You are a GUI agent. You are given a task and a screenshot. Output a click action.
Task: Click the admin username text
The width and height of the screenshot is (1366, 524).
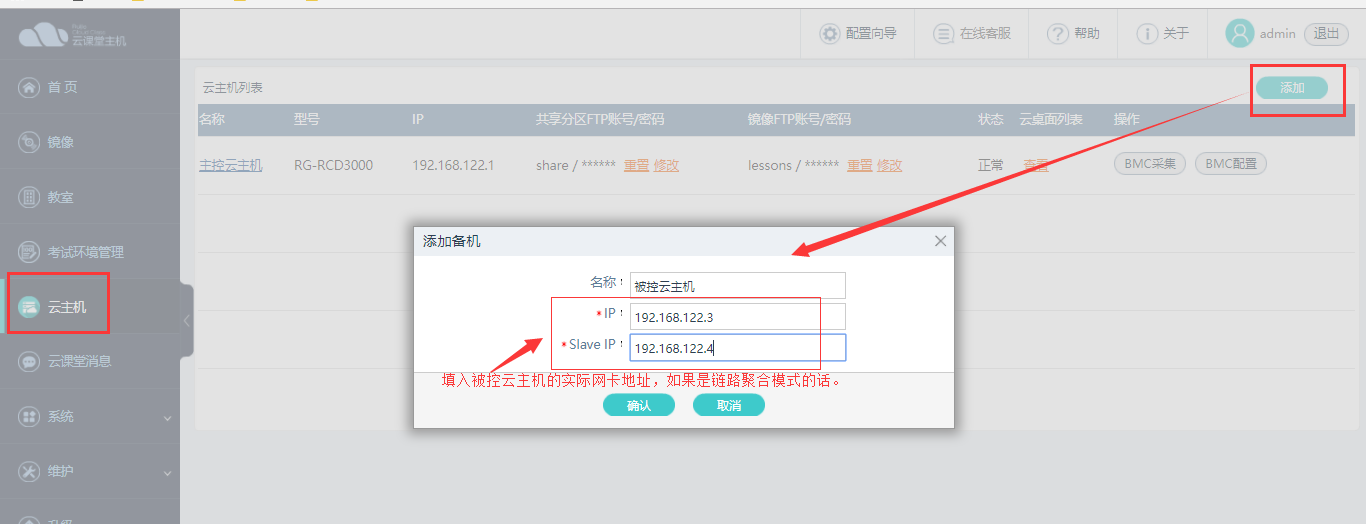(1277, 34)
